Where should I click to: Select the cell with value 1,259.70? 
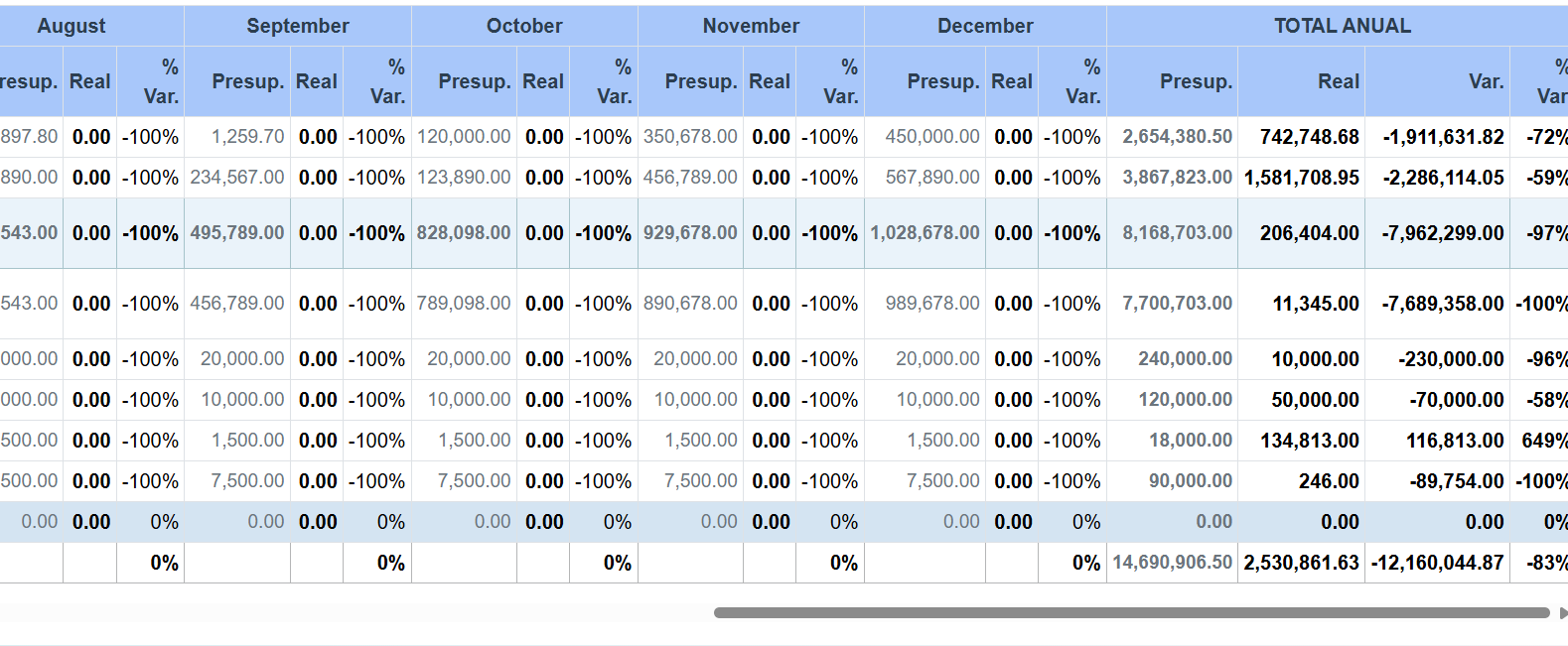[x=247, y=137]
